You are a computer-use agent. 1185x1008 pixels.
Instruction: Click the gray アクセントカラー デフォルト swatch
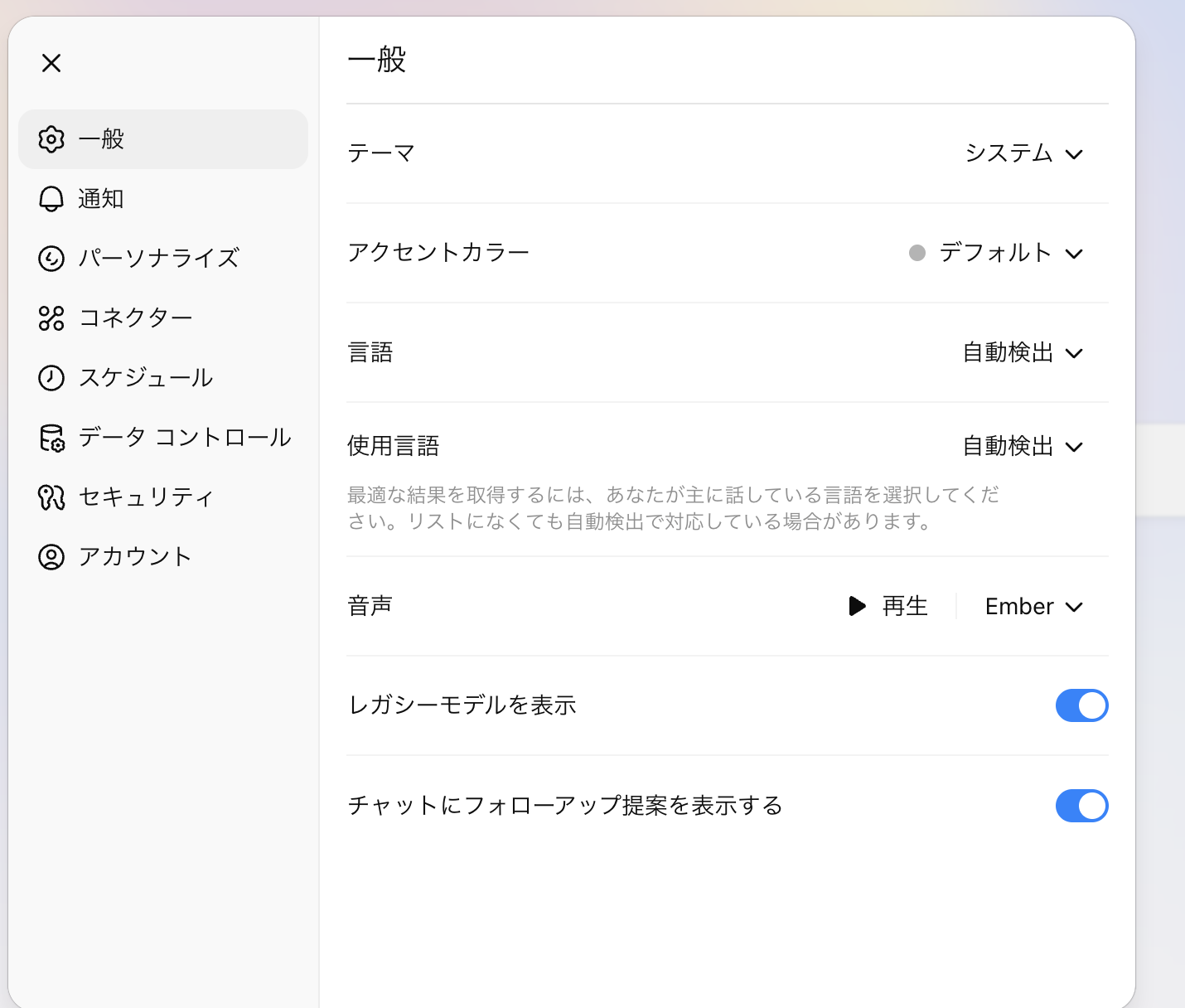(x=917, y=253)
